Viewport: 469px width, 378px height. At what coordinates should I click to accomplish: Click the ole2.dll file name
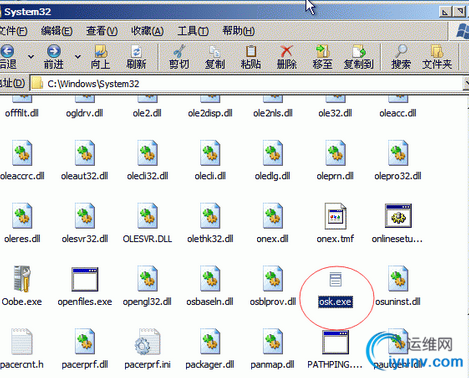pyautogui.click(x=147, y=113)
